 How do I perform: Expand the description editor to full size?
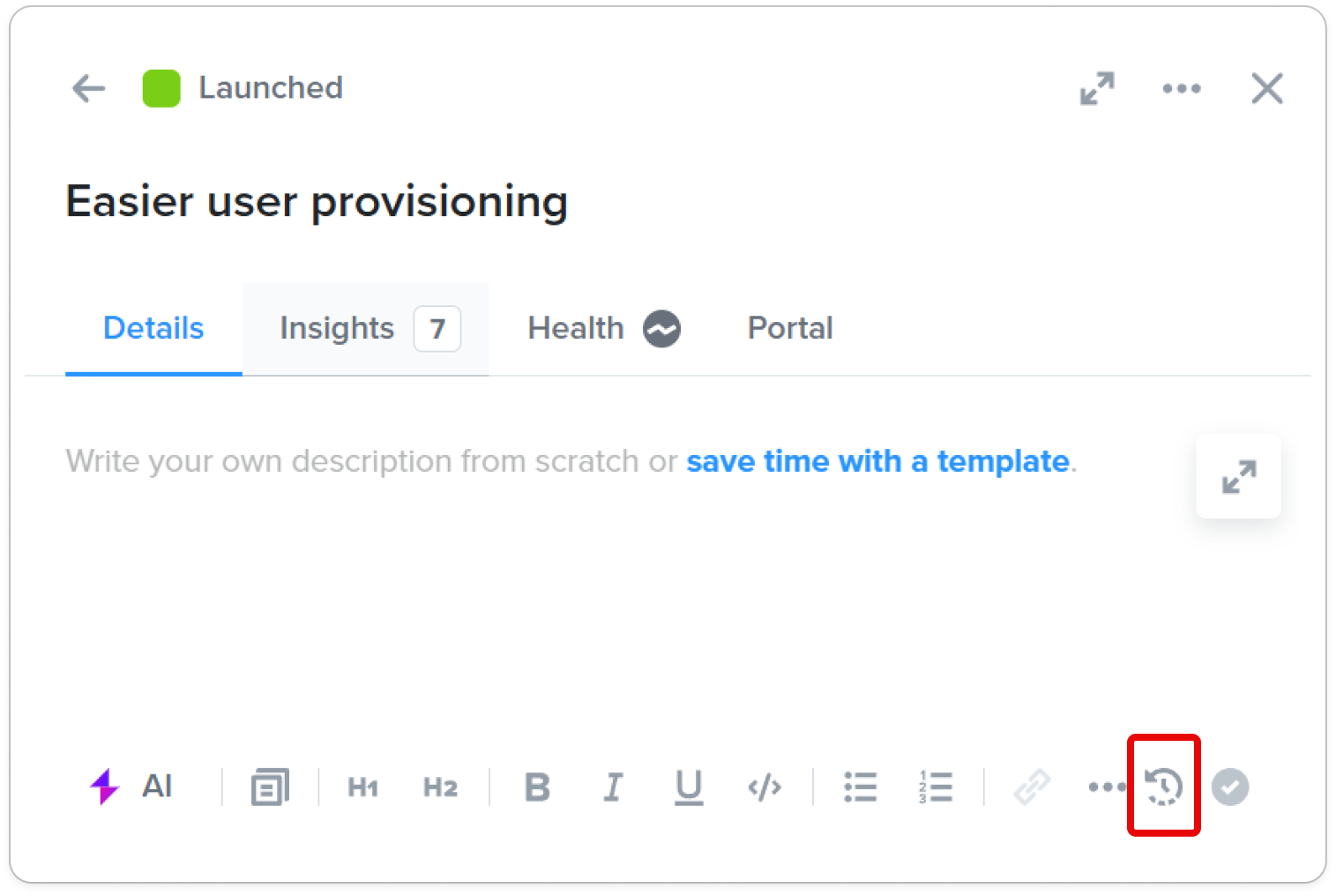[x=1239, y=476]
